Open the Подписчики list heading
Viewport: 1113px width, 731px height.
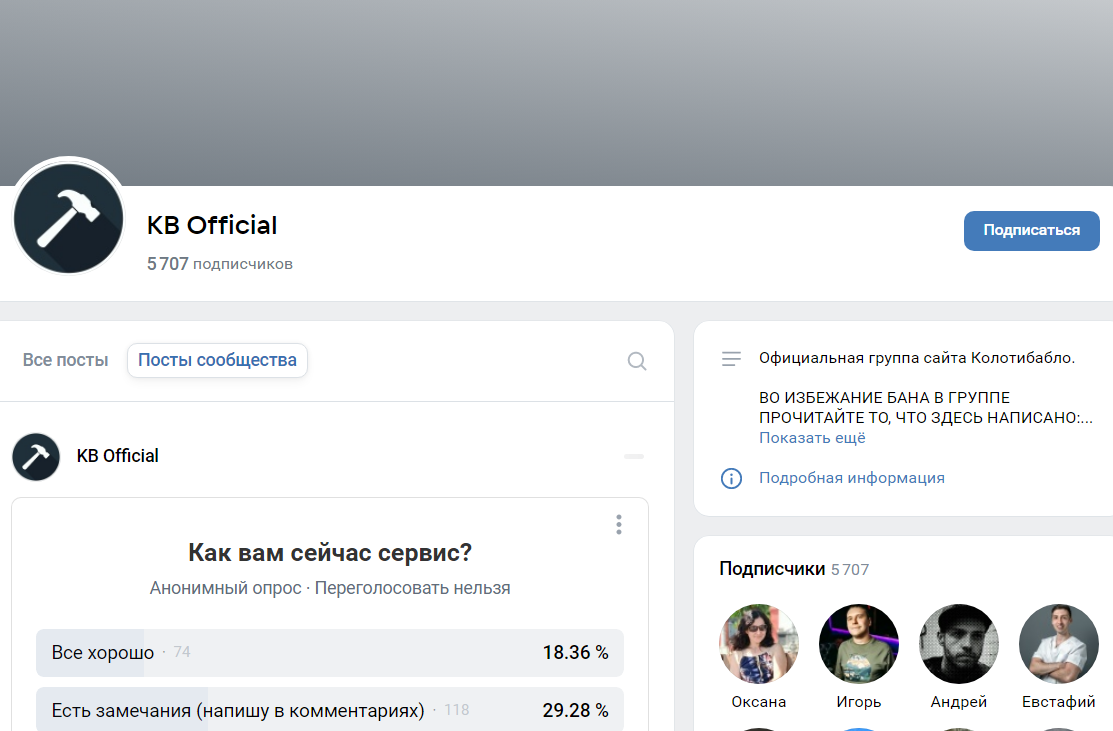[x=772, y=568]
